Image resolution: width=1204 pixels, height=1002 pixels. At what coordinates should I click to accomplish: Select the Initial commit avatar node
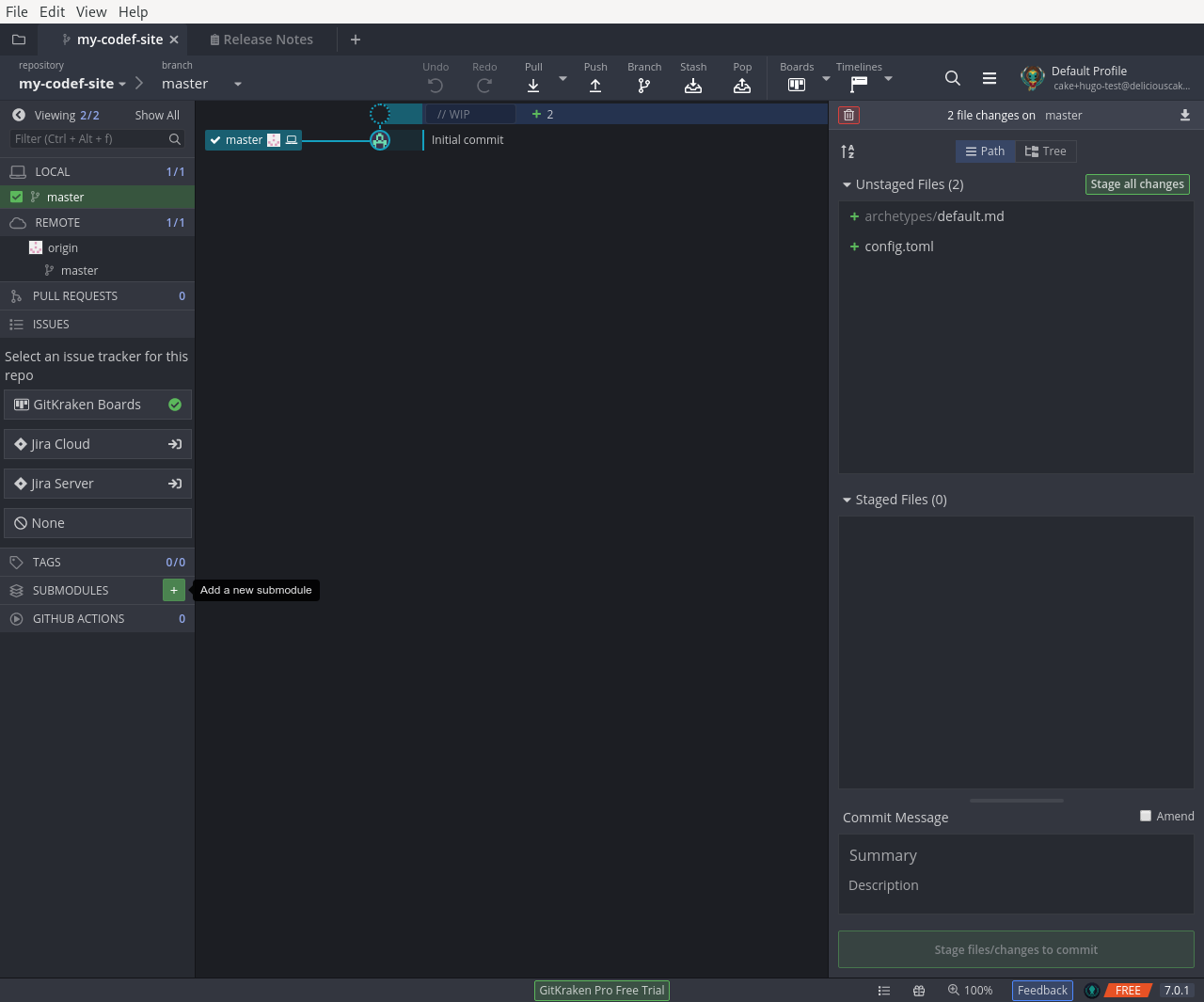(x=380, y=140)
